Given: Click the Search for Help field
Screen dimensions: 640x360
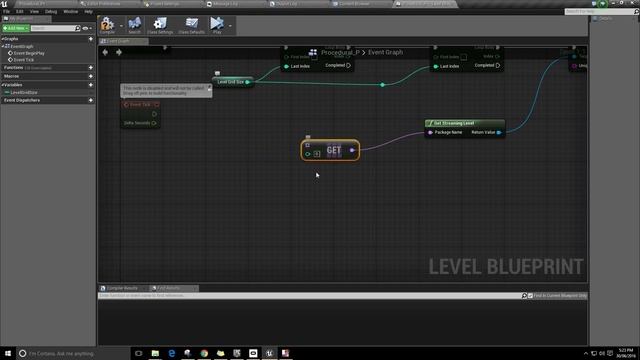Looking at the screenshot, I should click(599, 11).
